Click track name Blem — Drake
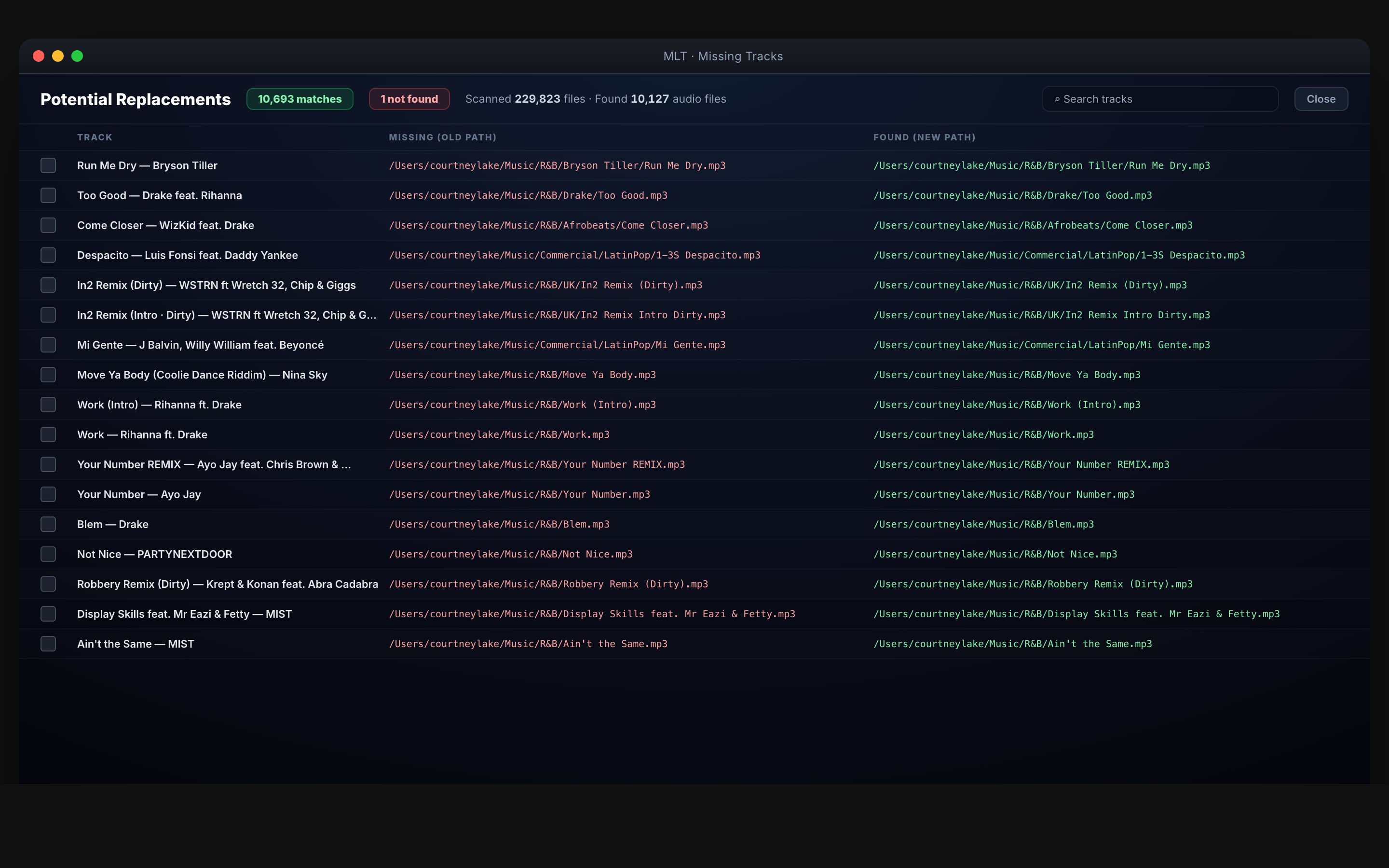This screenshot has width=1389, height=868. [x=112, y=524]
